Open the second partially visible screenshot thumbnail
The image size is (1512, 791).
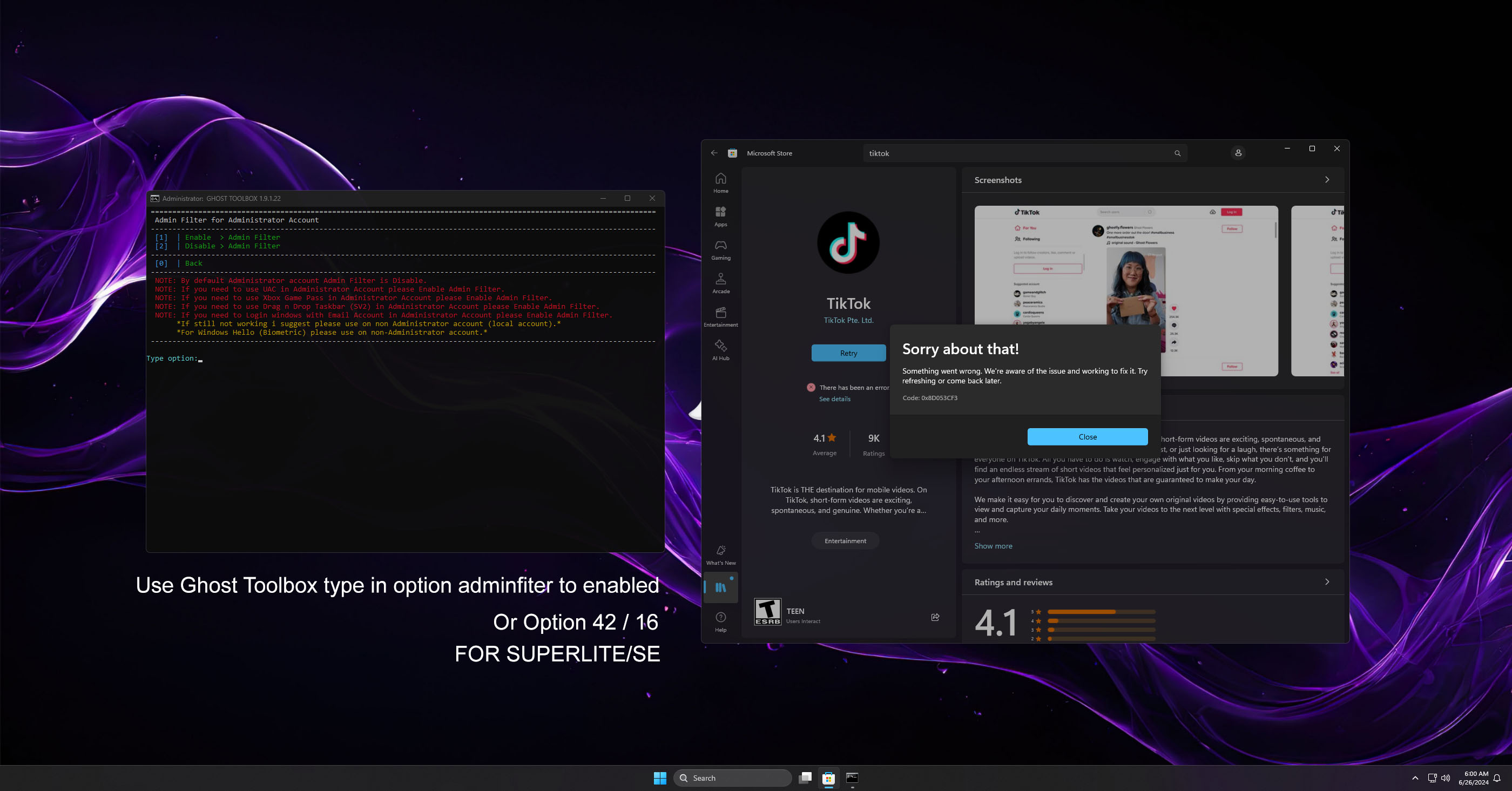pos(1317,290)
